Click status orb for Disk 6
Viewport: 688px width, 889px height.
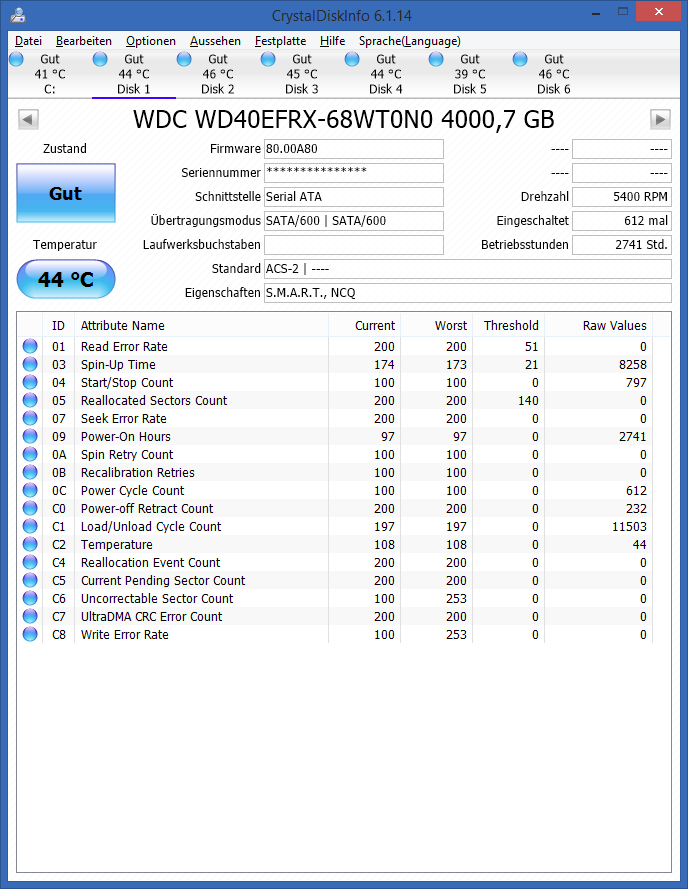point(520,59)
